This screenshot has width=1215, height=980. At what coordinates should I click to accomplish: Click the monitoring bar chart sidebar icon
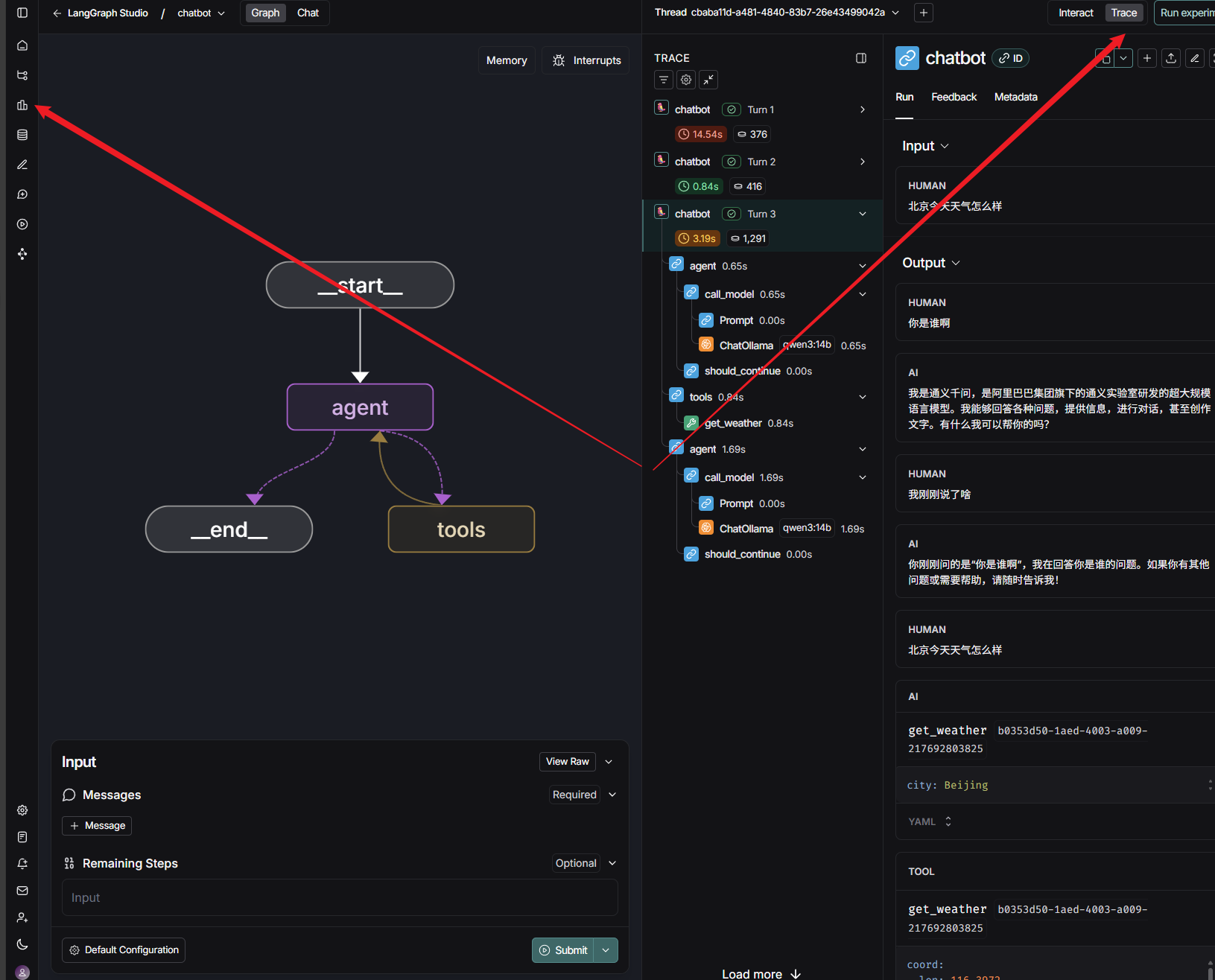pyautogui.click(x=22, y=105)
